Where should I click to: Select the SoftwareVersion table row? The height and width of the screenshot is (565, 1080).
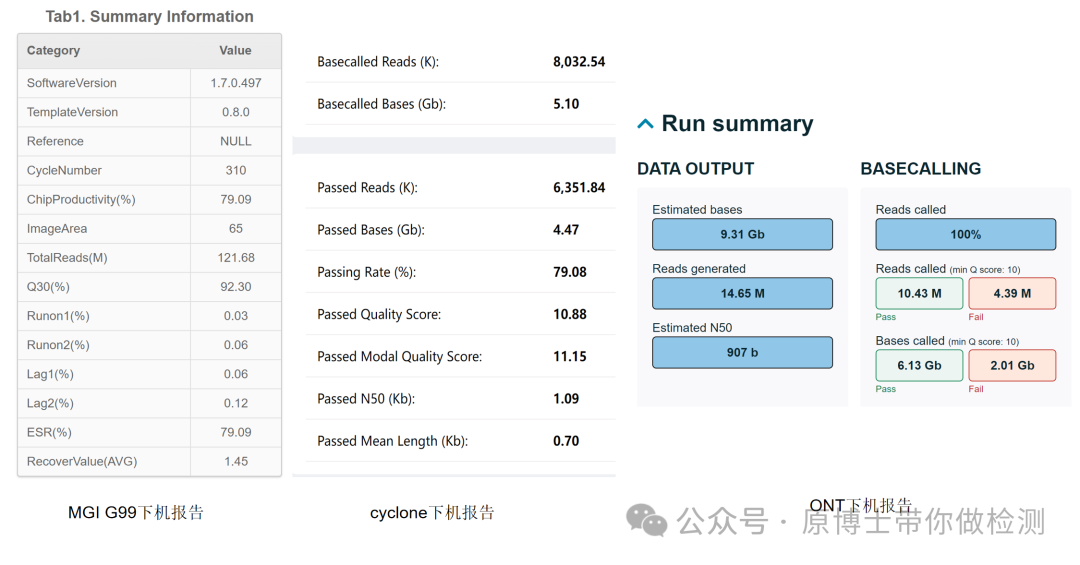pyautogui.click(x=149, y=83)
